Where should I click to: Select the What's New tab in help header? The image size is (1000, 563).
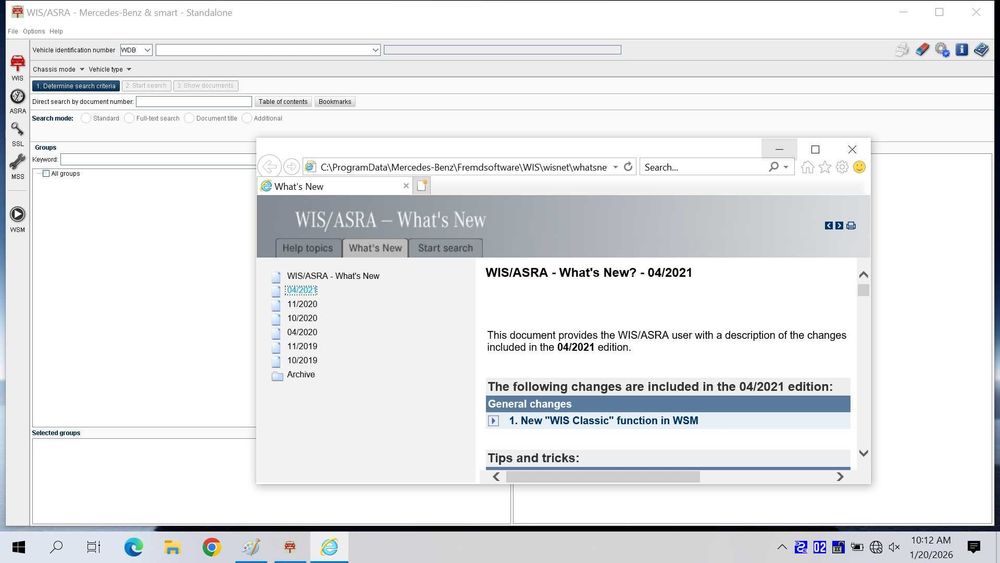click(375, 247)
